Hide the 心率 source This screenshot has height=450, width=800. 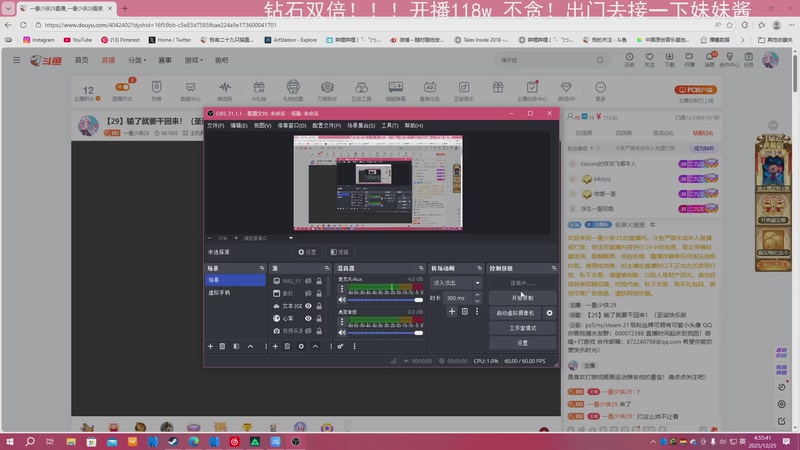pyautogui.click(x=308, y=318)
